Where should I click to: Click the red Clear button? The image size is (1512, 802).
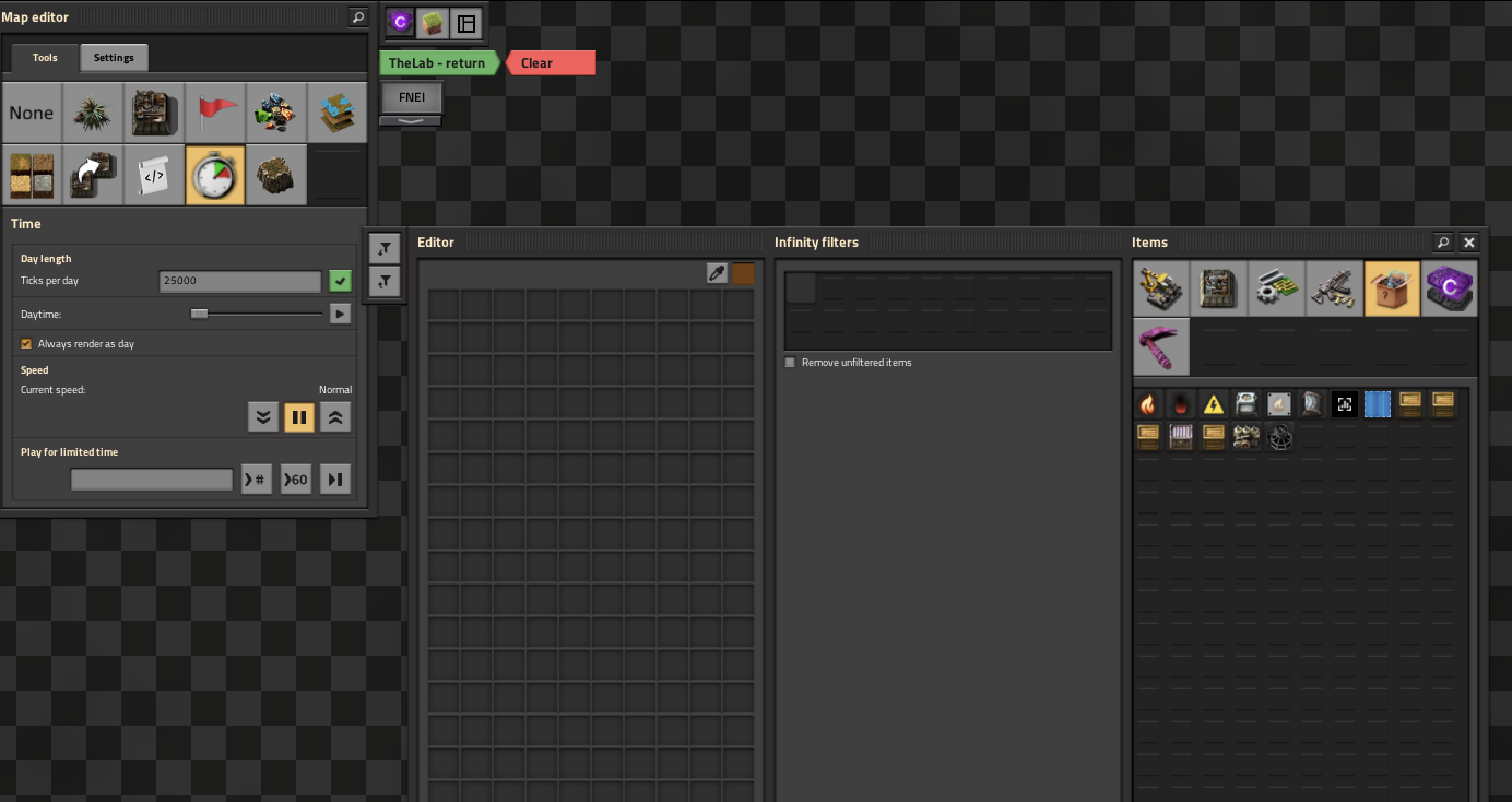(551, 63)
